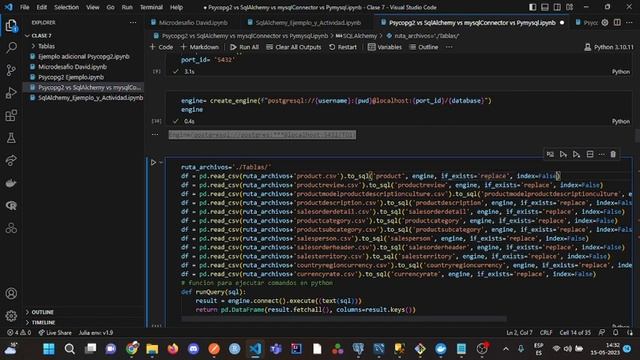
Task: Open the Search view in activity bar
Action: click(11, 48)
